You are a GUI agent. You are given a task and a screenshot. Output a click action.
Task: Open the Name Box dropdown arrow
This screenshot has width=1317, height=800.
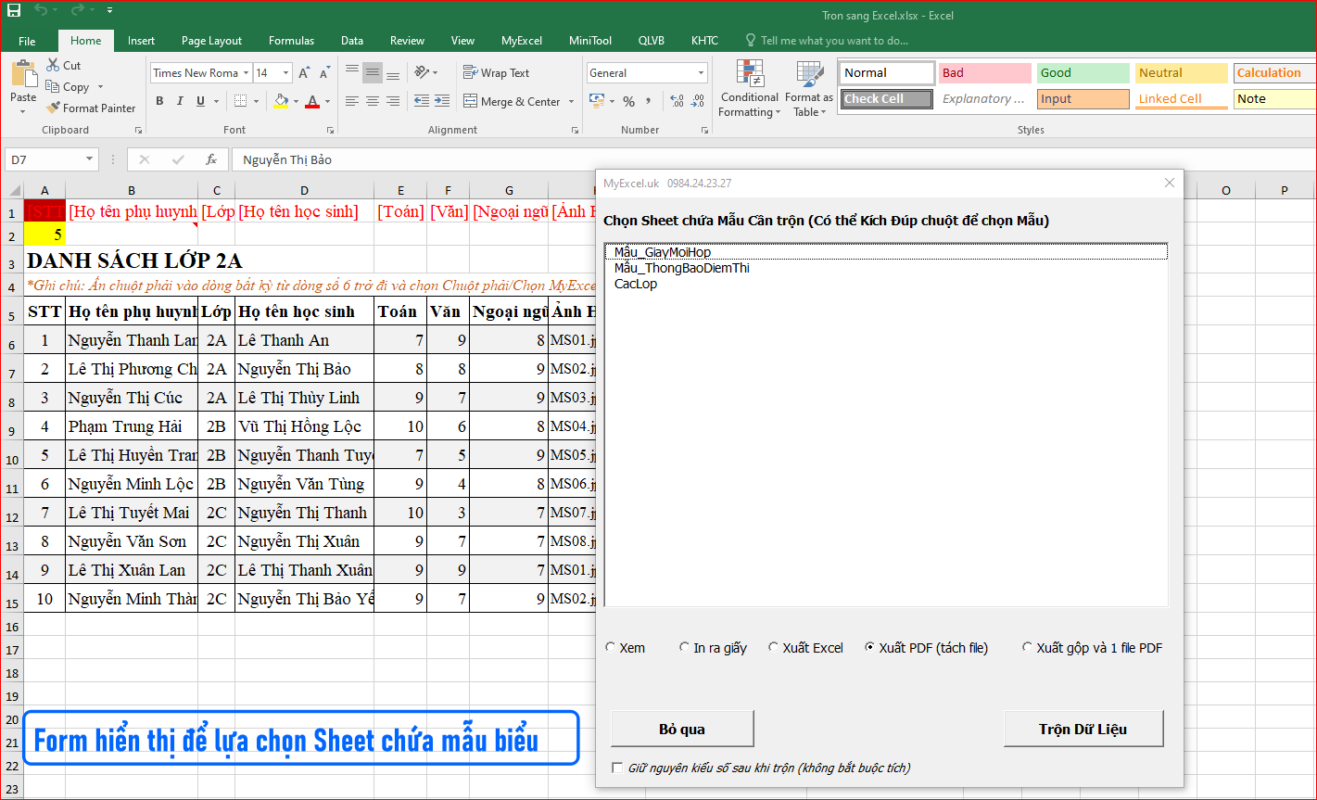(x=90, y=159)
